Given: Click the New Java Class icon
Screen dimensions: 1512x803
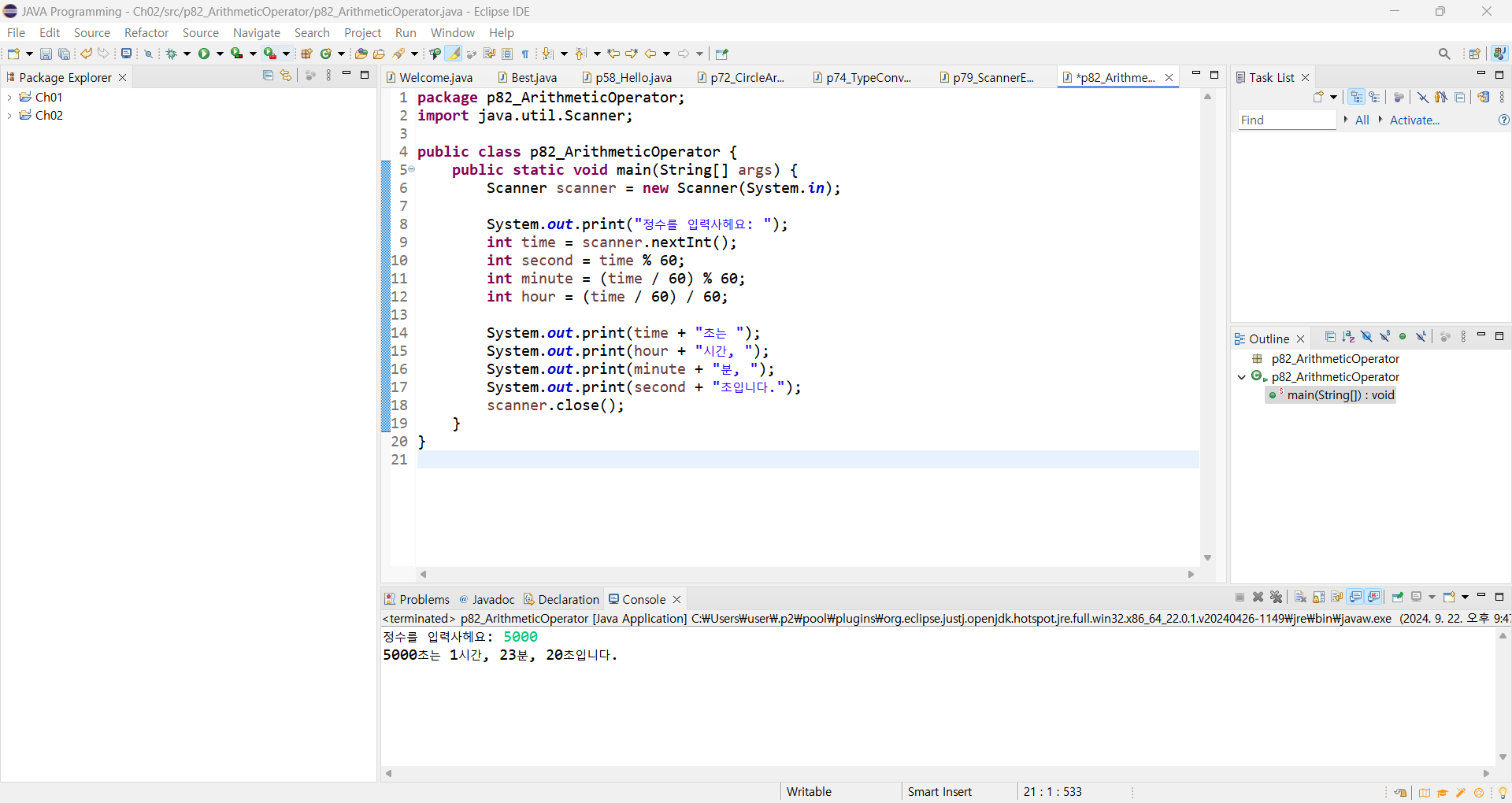Looking at the screenshot, I should click(x=326, y=54).
